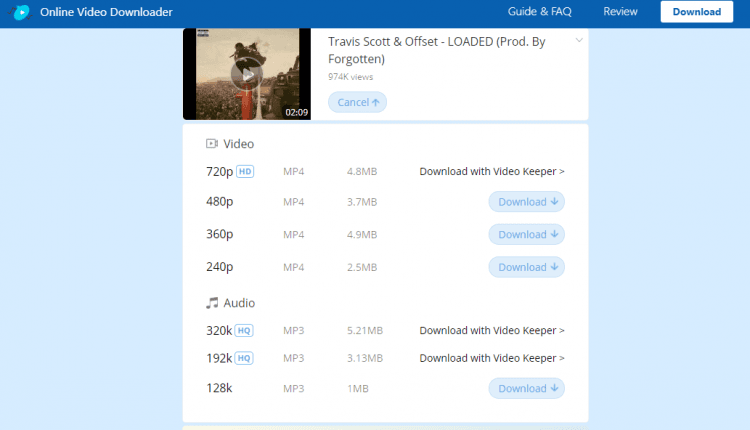Download the 240p MP4 video

527,267
